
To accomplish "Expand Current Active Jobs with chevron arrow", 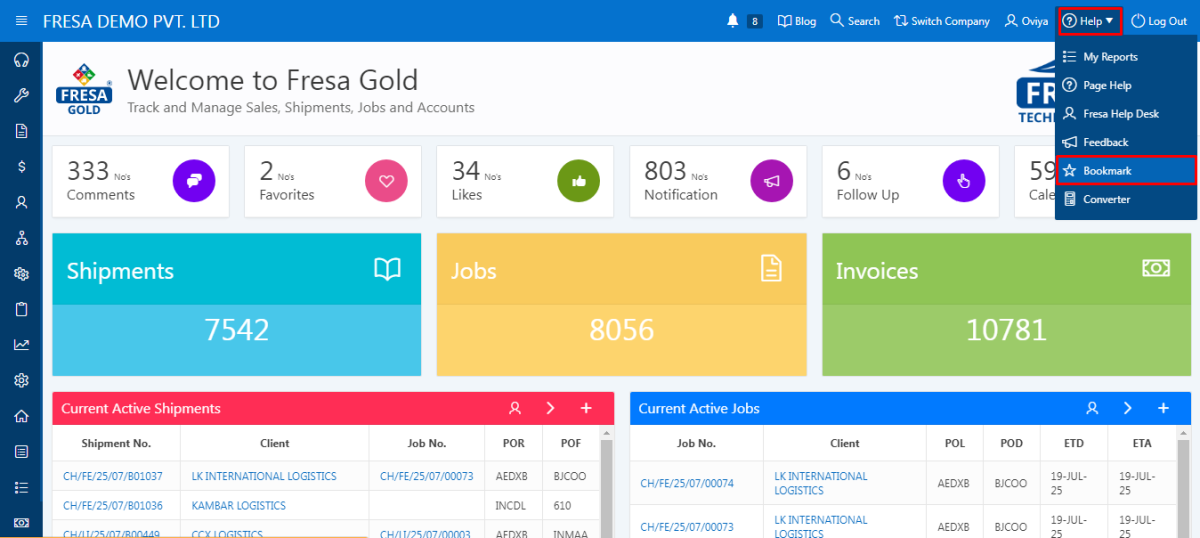I will click(x=1127, y=408).
